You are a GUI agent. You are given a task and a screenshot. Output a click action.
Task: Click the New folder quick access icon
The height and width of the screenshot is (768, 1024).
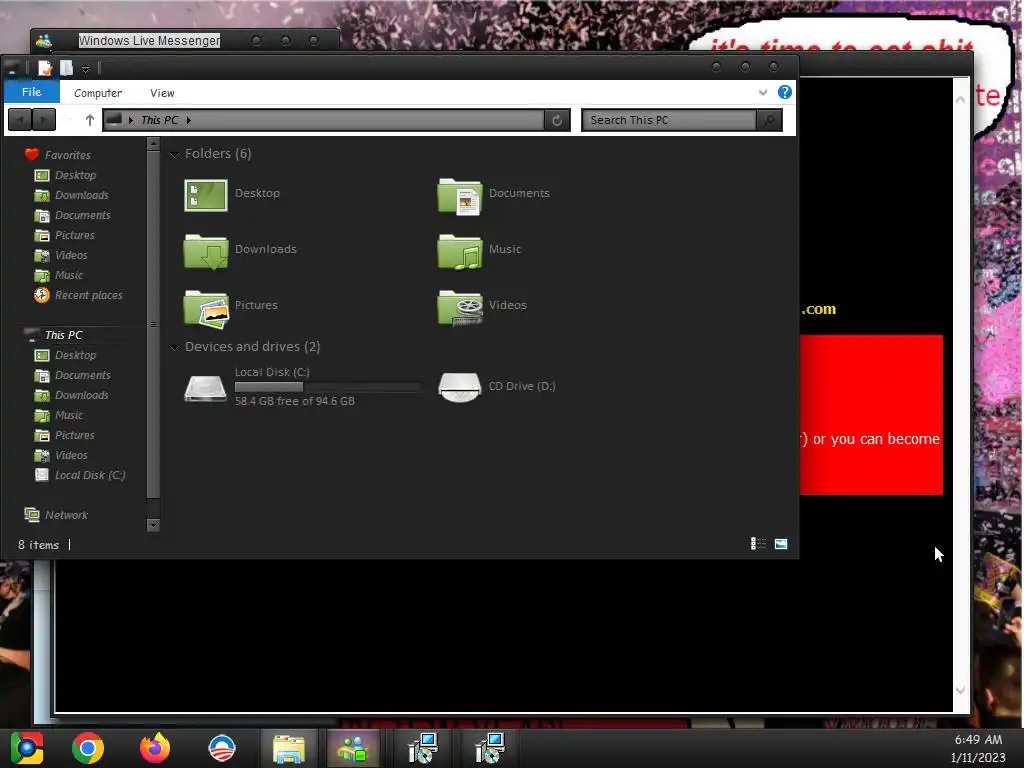pos(67,67)
